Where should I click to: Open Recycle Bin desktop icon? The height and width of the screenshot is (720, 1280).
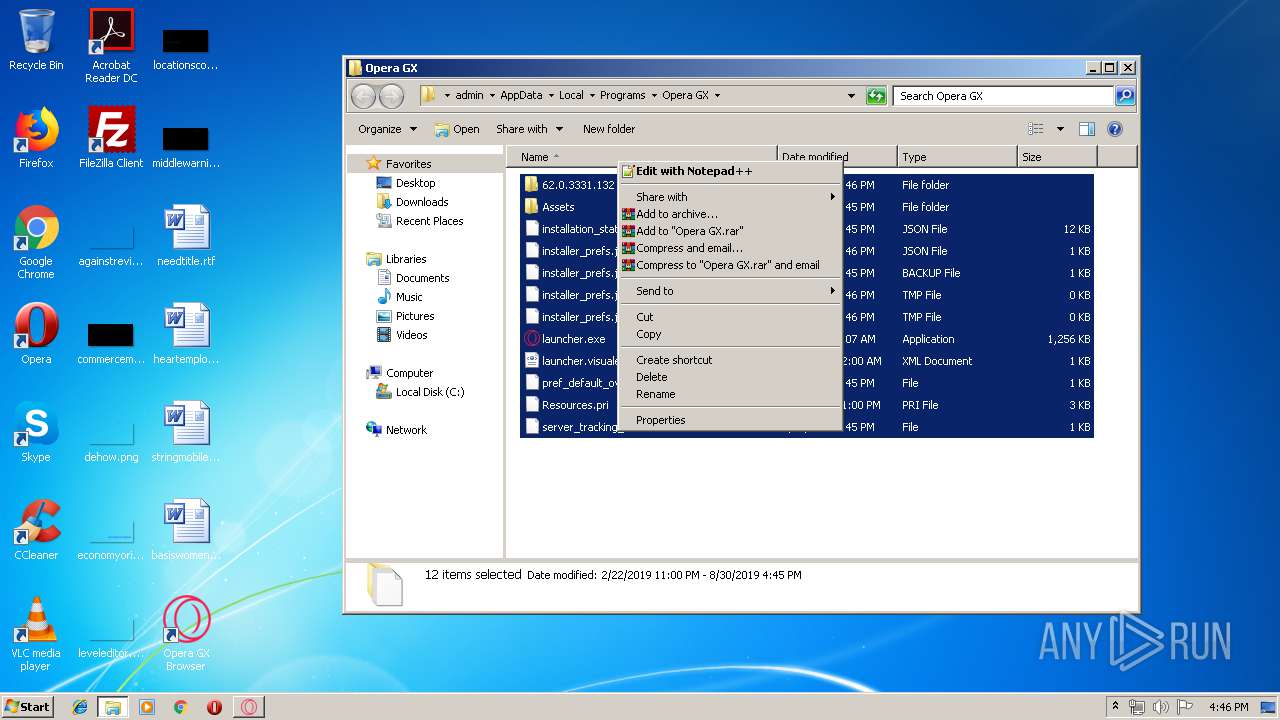point(36,40)
